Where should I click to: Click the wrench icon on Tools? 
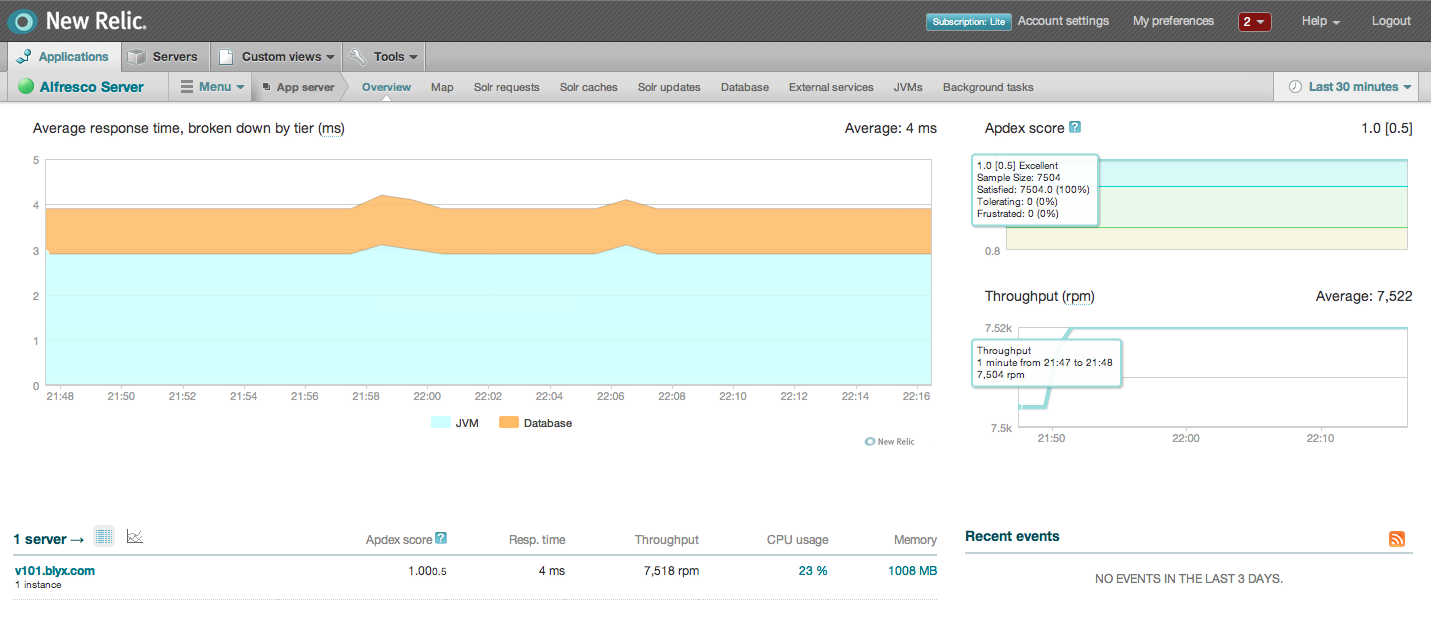point(358,57)
